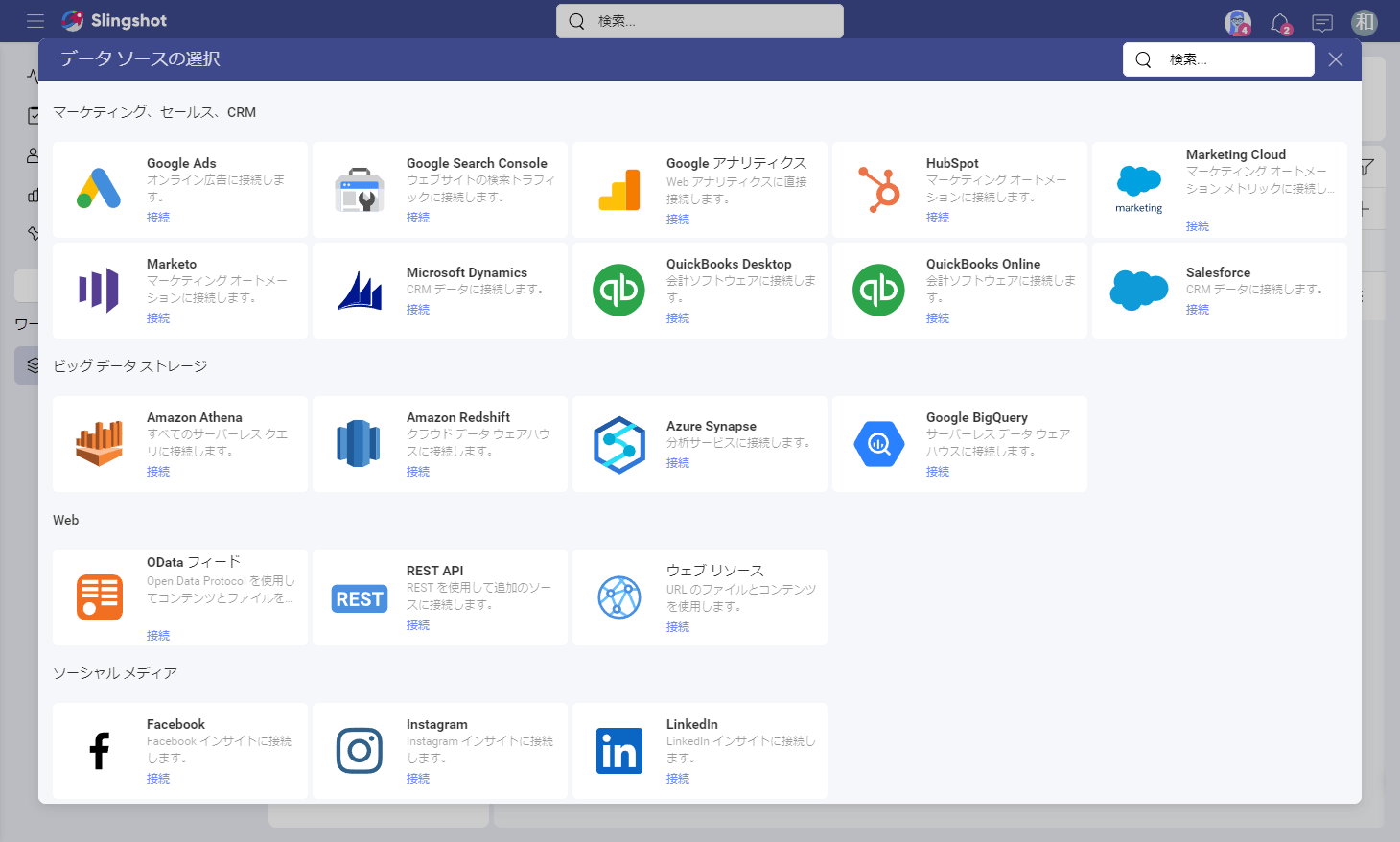Click 接続 link under Google BigQuery
Viewport: 1400px width, 842px height.
coord(938,472)
